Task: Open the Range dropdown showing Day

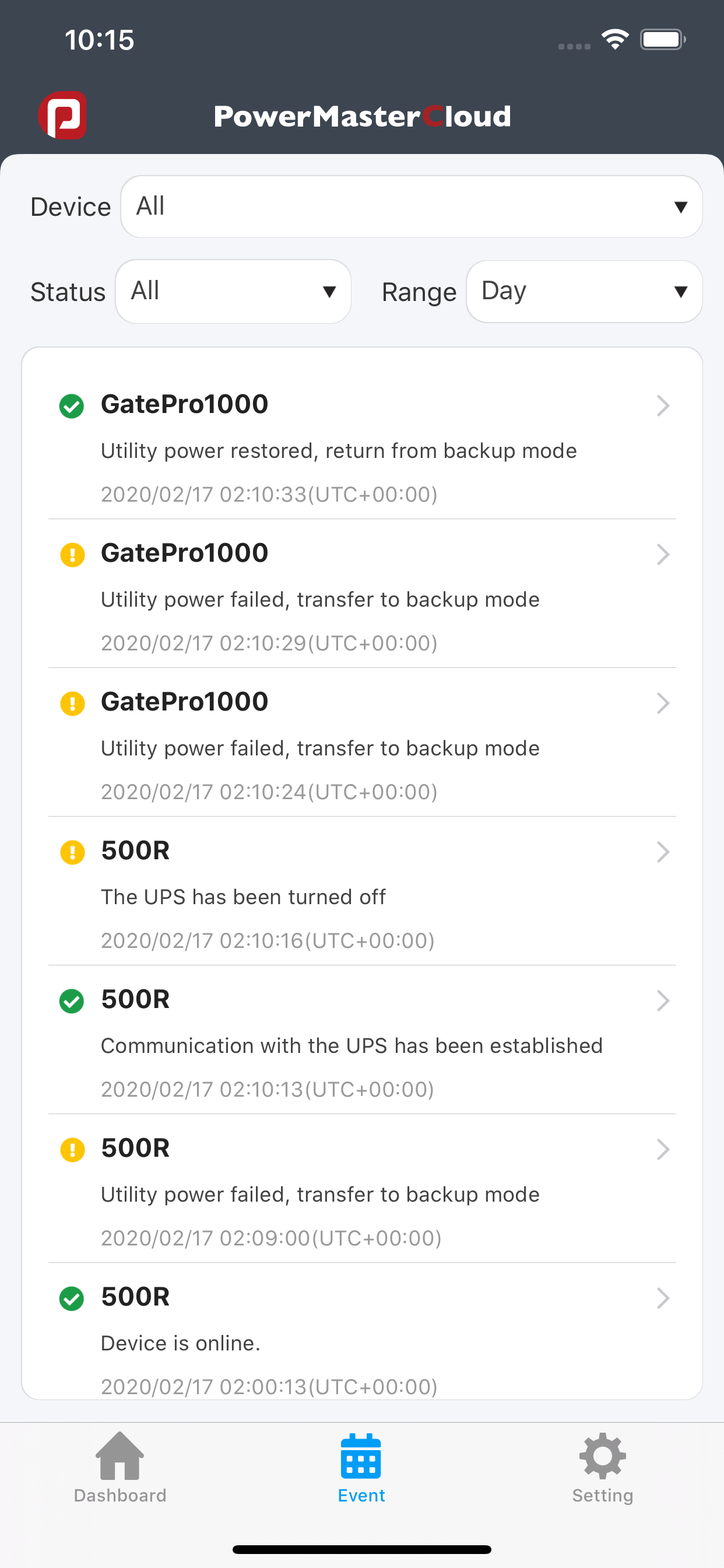Action: point(584,291)
